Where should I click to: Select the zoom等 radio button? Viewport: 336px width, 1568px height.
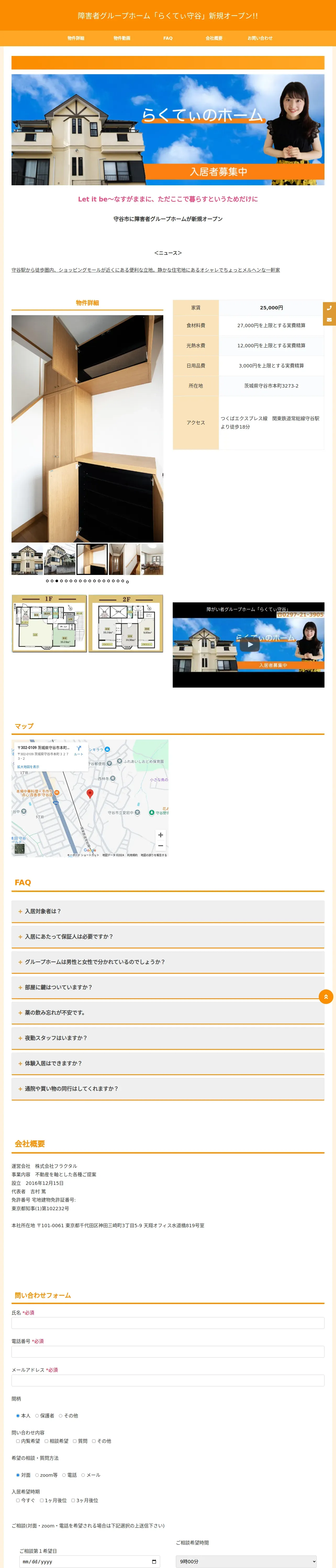(37, 1475)
